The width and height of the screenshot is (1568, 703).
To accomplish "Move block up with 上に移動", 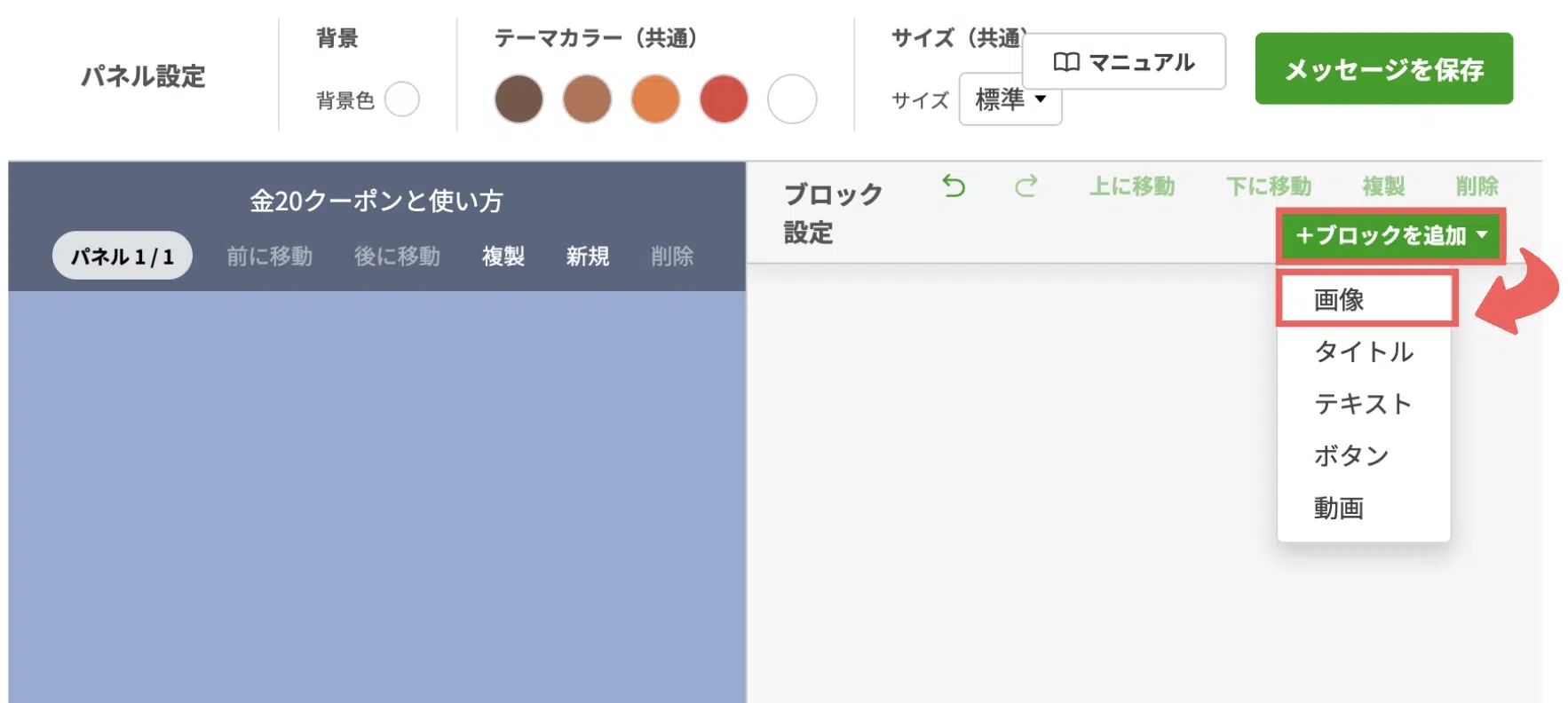I will pos(1132,186).
